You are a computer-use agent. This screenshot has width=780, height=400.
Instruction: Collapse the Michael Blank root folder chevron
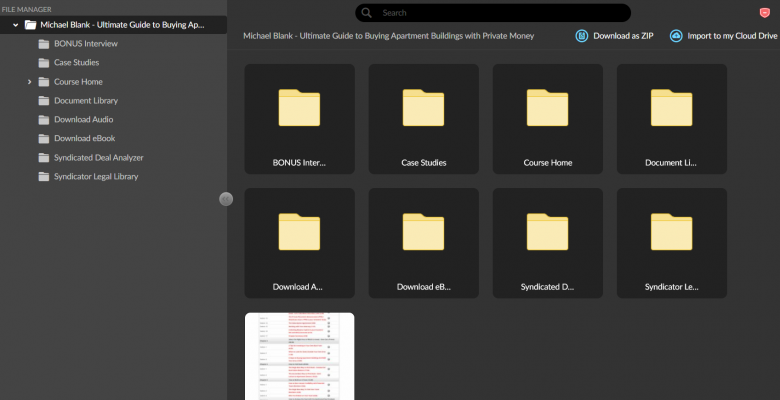pos(16,25)
